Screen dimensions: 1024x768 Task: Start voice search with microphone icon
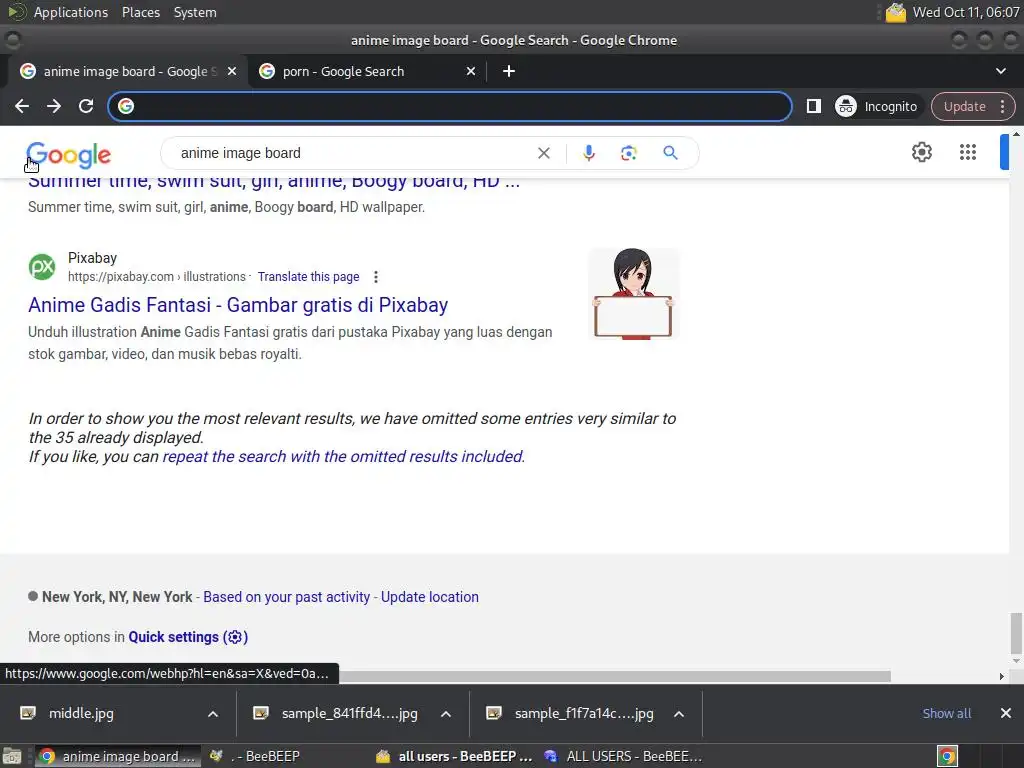click(588, 153)
